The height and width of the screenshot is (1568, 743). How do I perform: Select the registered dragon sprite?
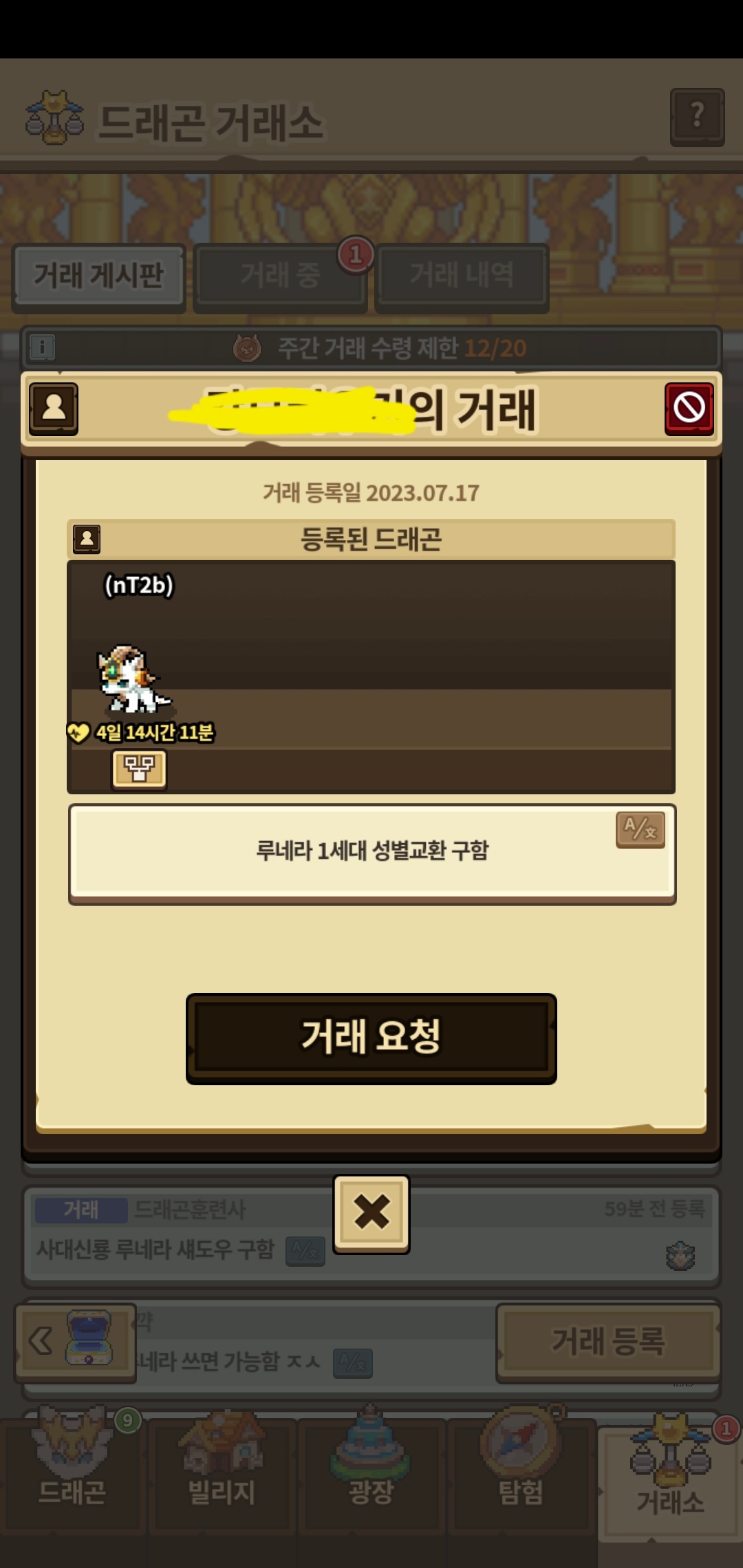tap(132, 679)
